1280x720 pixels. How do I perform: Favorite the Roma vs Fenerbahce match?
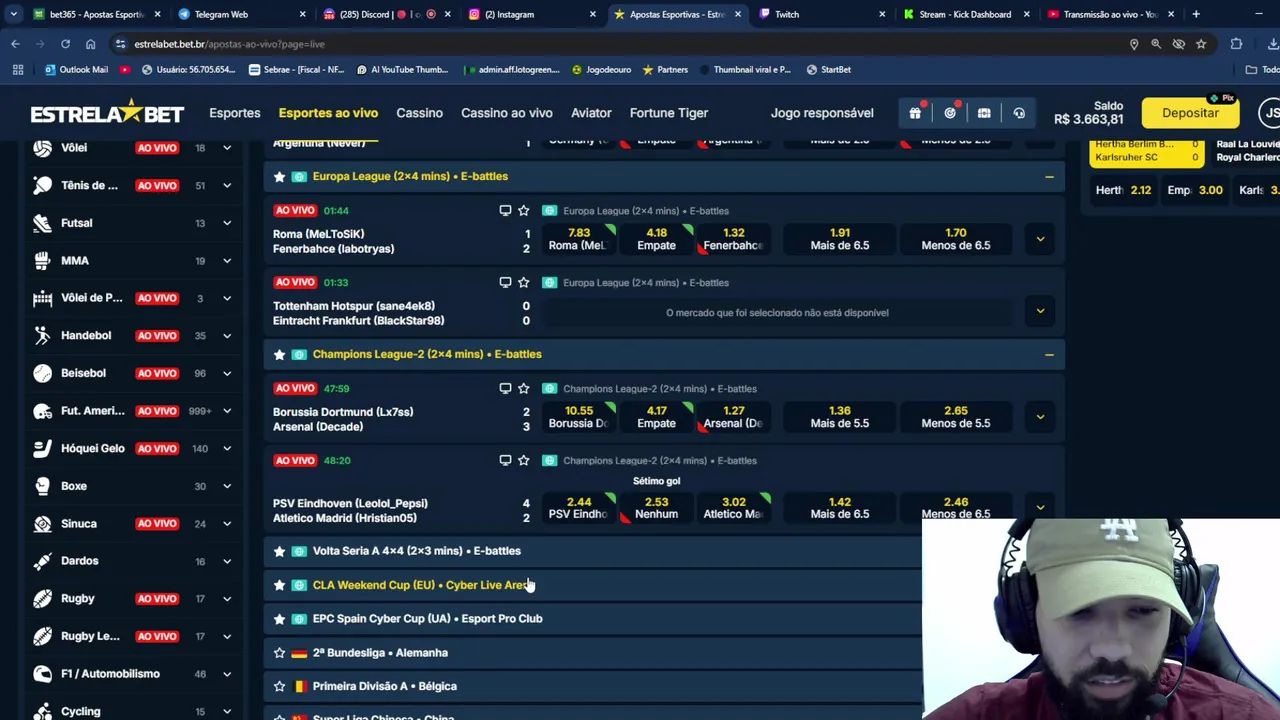tap(523, 211)
